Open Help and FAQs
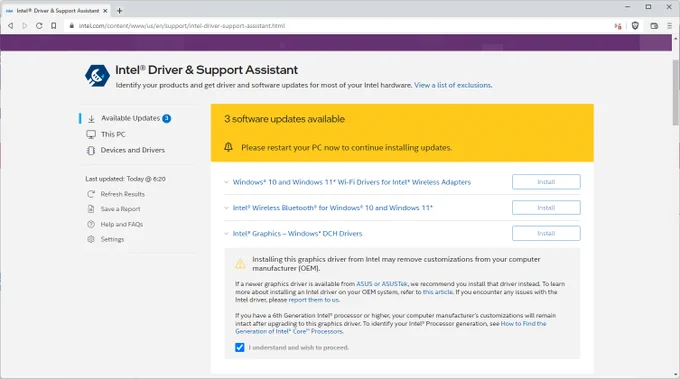 click(122, 224)
